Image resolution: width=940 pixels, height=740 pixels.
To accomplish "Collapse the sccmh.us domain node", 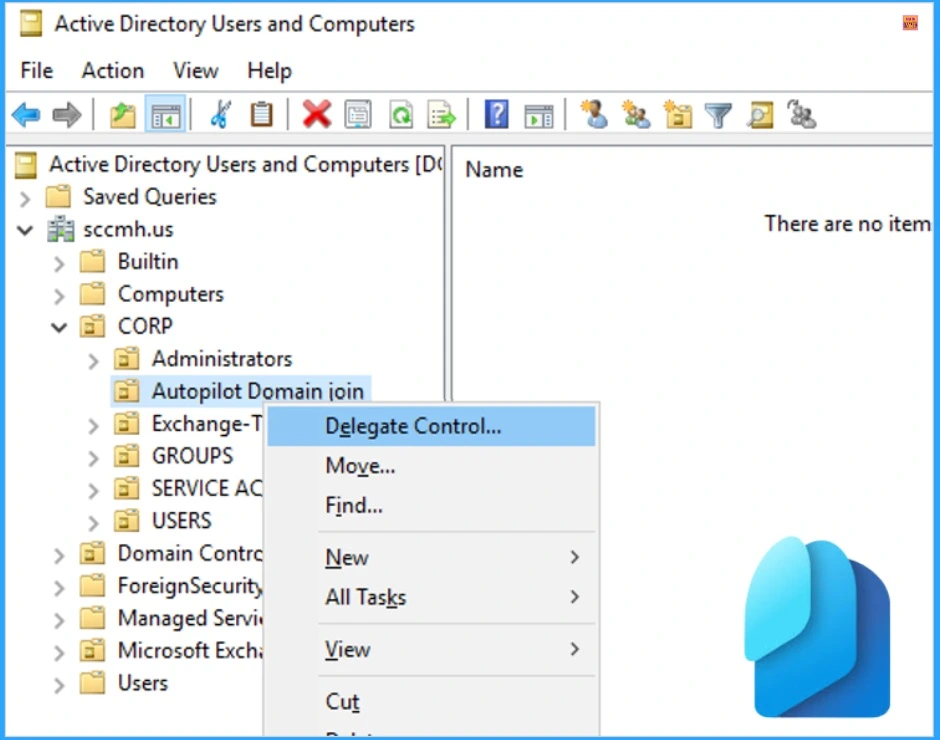I will coord(25,230).
